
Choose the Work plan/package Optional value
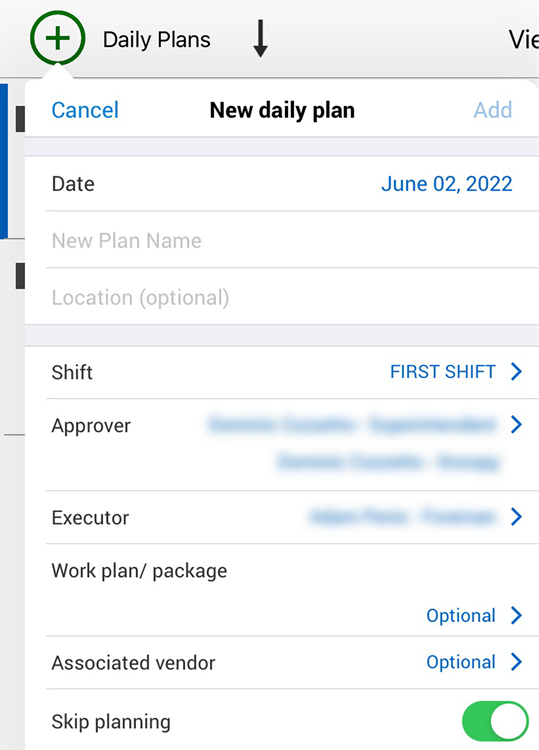[461, 616]
